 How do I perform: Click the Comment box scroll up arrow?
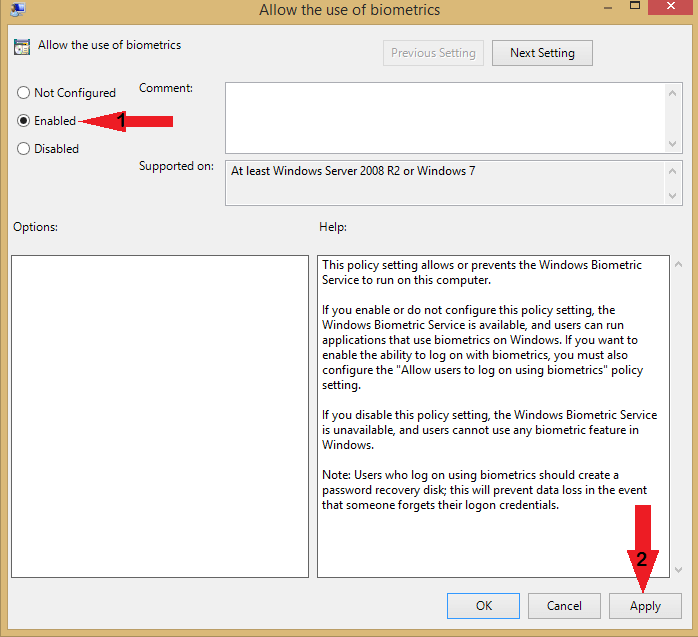click(x=673, y=93)
